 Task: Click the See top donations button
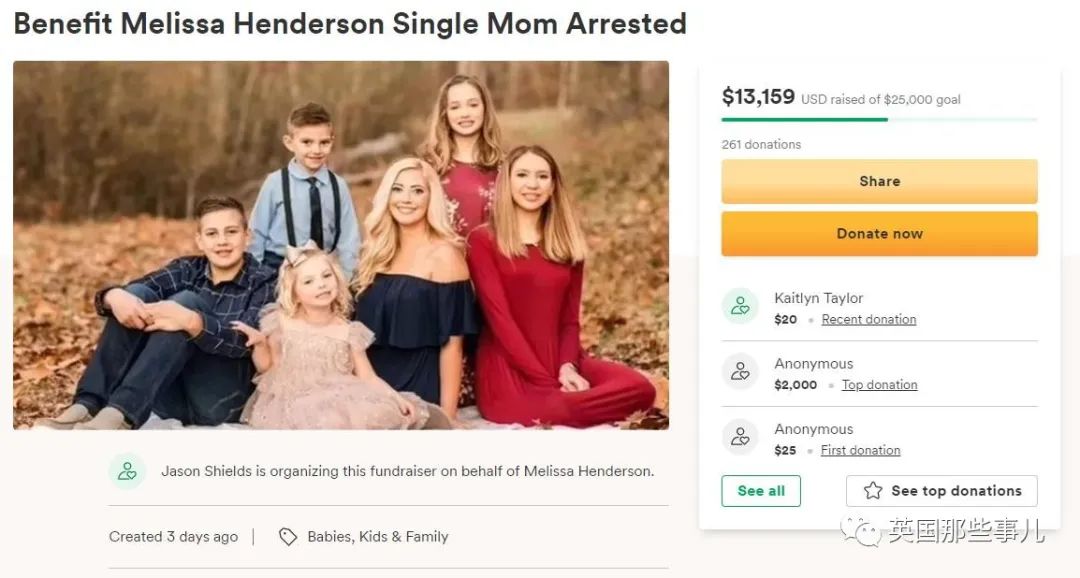coord(941,491)
